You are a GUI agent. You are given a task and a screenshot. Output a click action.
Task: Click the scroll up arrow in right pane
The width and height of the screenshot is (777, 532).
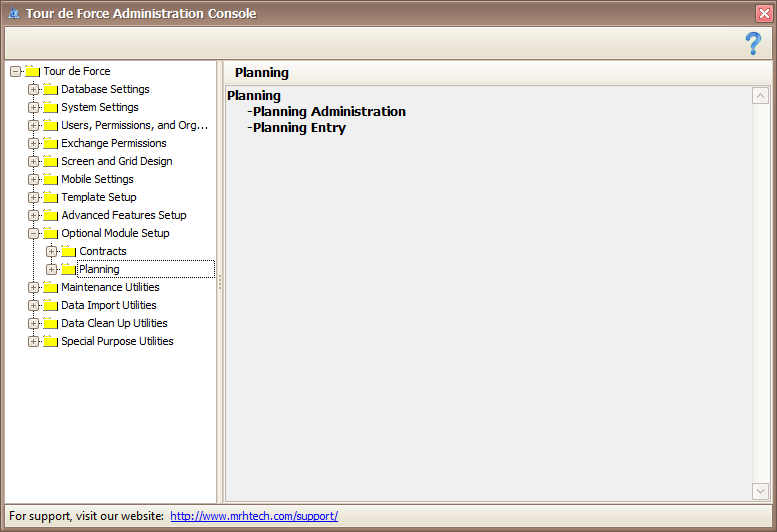[x=760, y=96]
